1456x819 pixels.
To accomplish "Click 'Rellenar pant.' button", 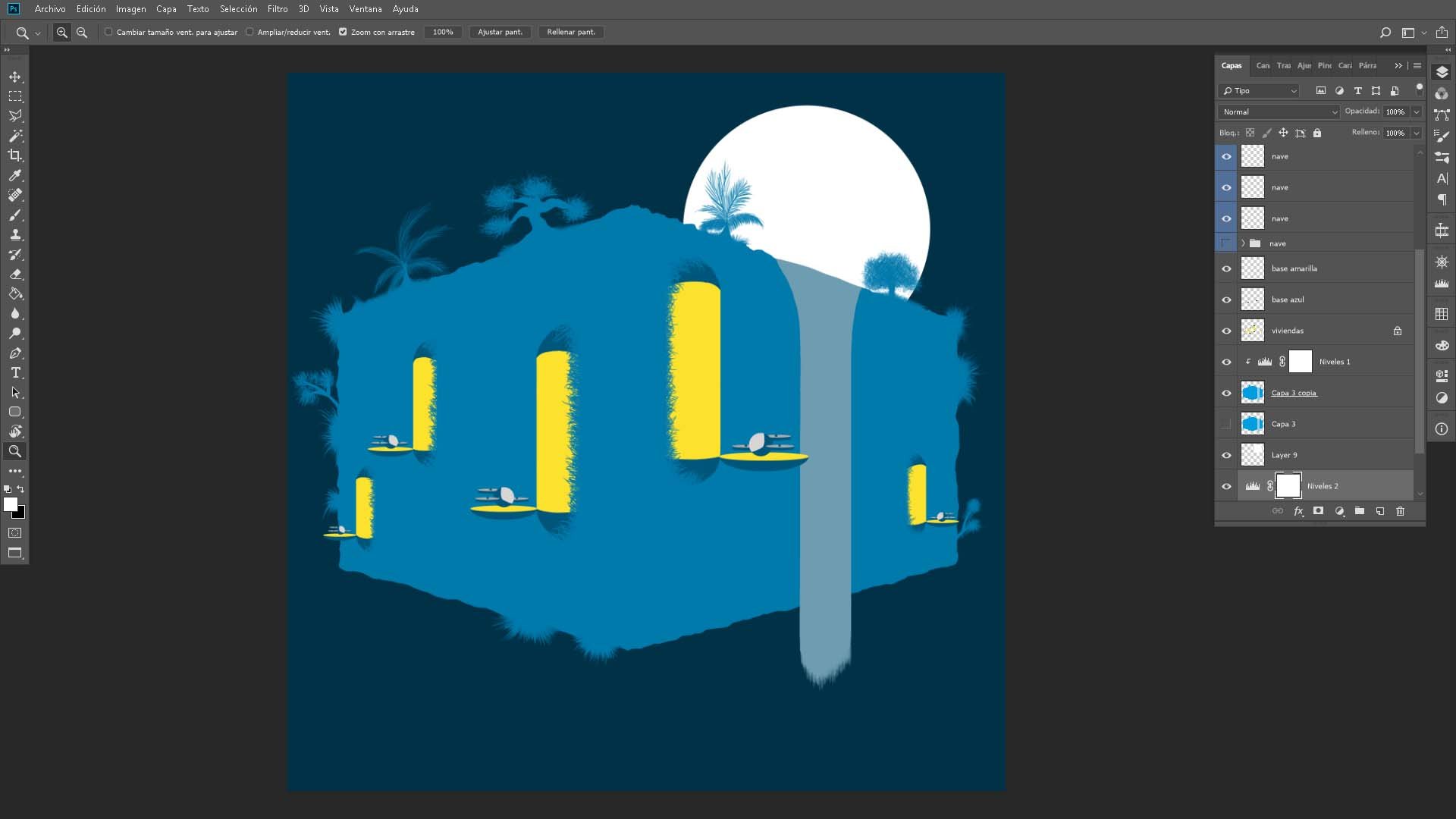I will point(571,32).
